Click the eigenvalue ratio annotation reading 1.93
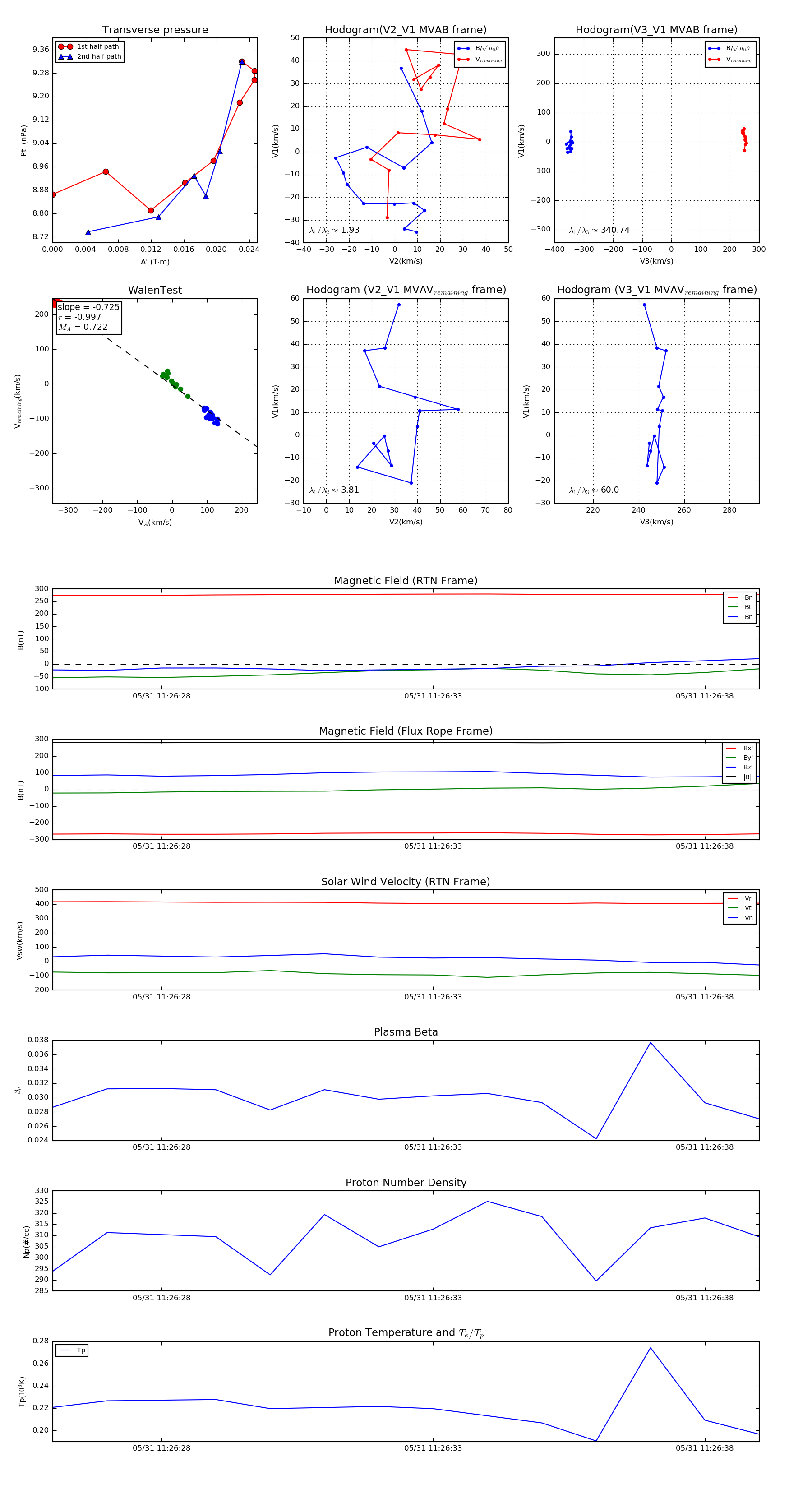The height and width of the screenshot is (1489, 812). pos(334,230)
